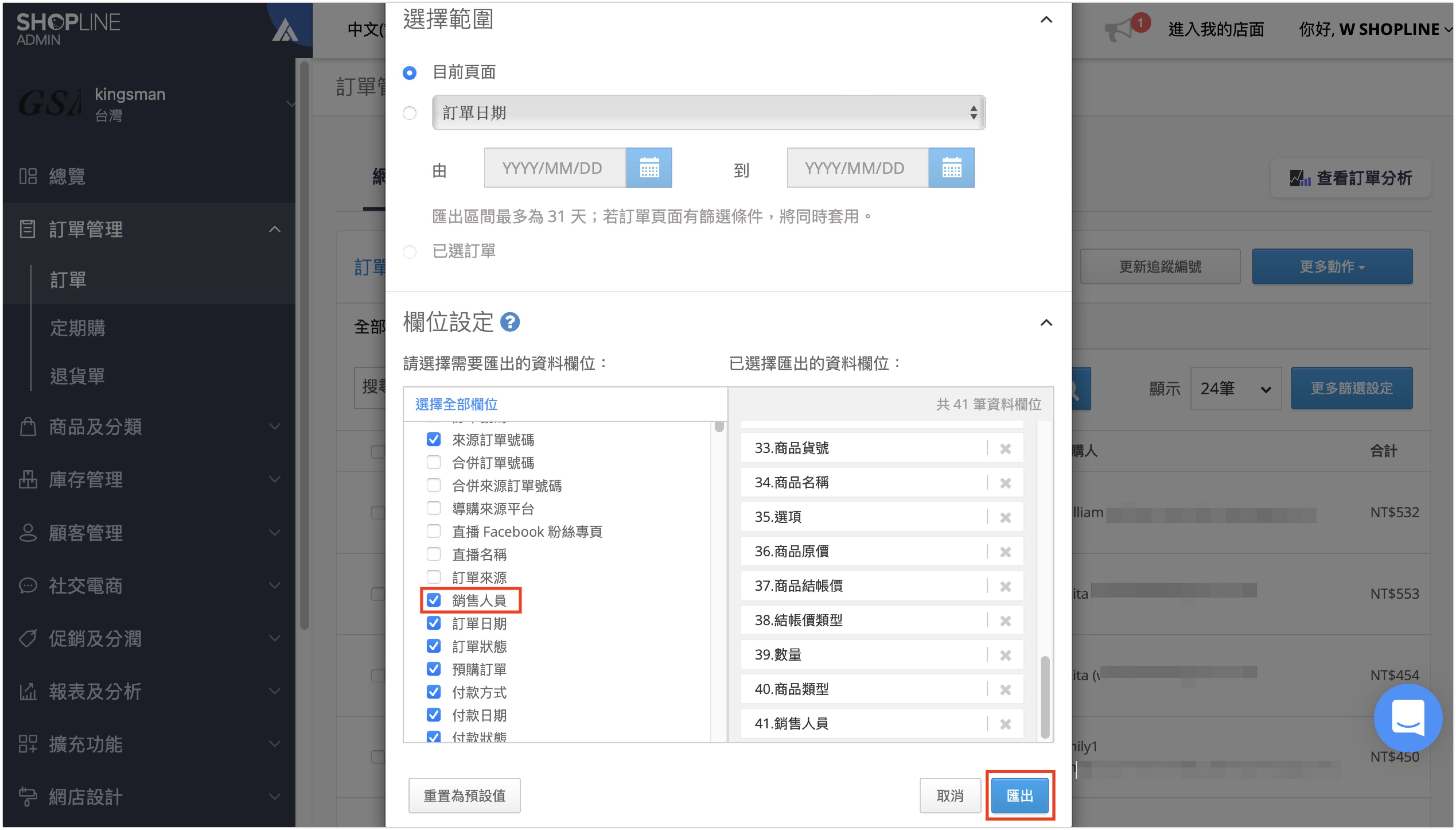The image size is (1456, 830).
Task: Click the 到 end date input field
Action: click(857, 168)
